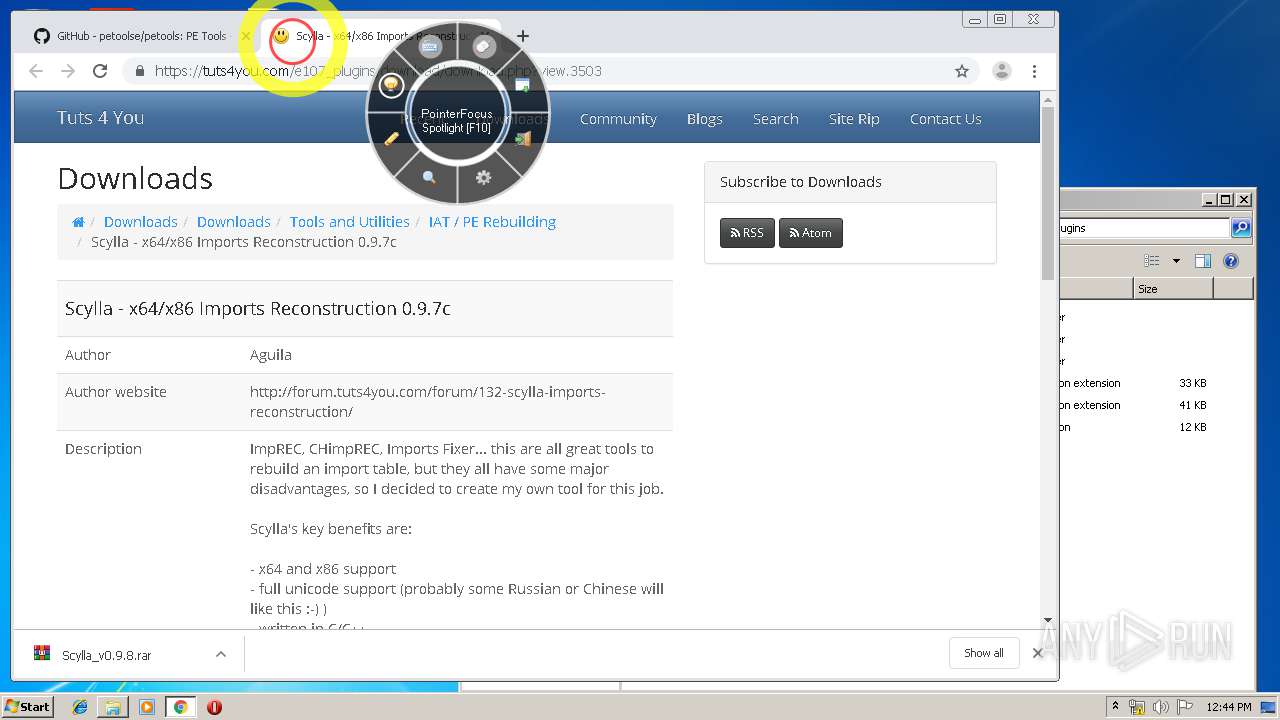Click Show all downloads
Screen dimensions: 1280x720
click(x=984, y=653)
